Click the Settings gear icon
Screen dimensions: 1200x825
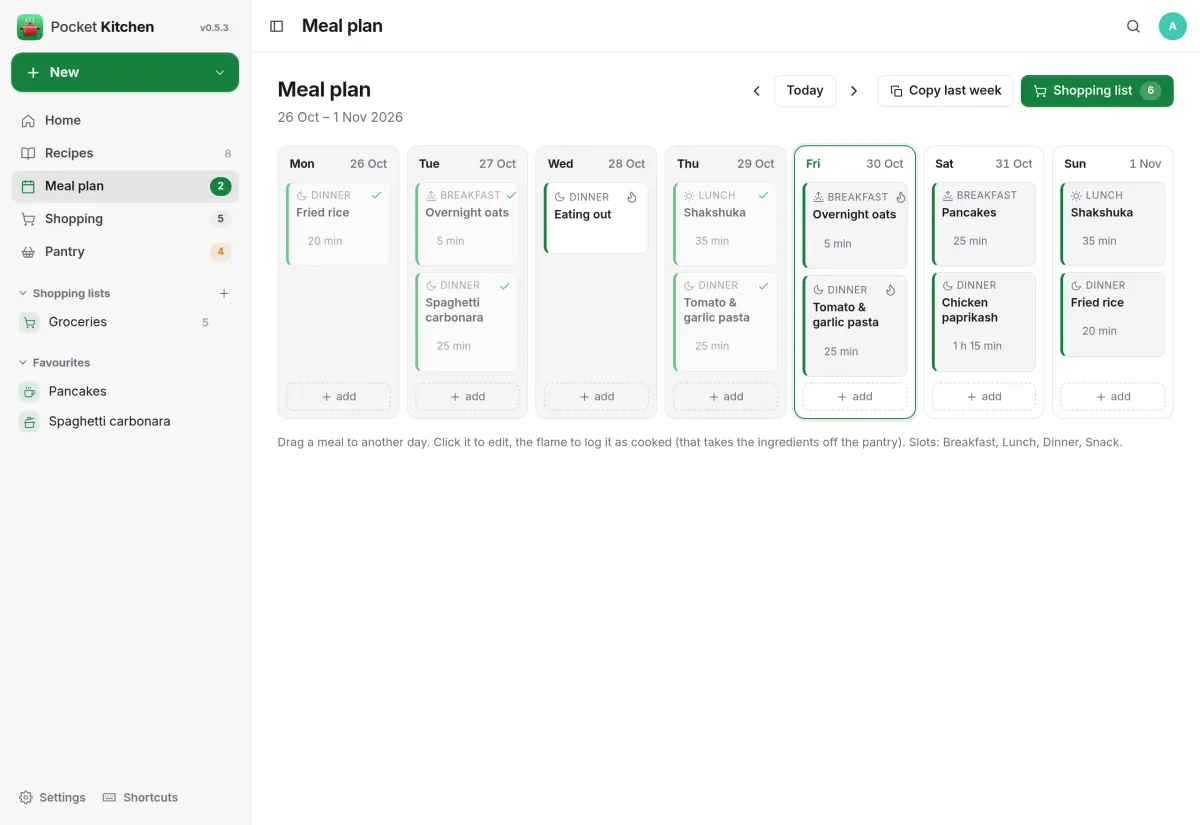[x=26, y=797]
